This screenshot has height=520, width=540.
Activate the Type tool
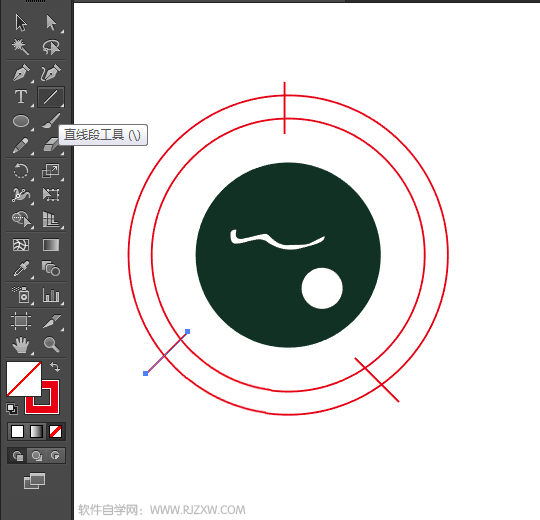[21, 97]
